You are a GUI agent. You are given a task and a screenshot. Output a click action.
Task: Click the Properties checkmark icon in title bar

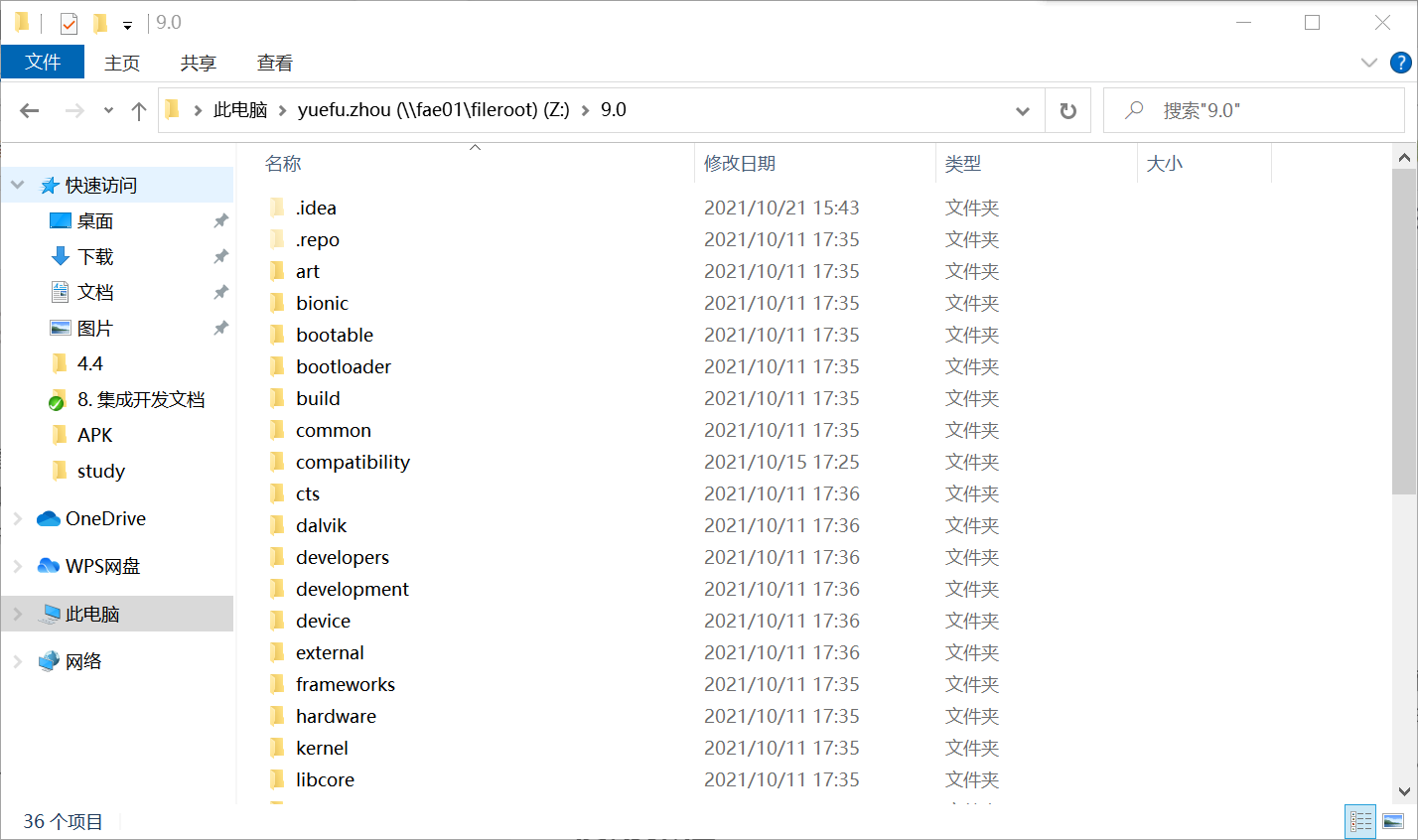69,23
